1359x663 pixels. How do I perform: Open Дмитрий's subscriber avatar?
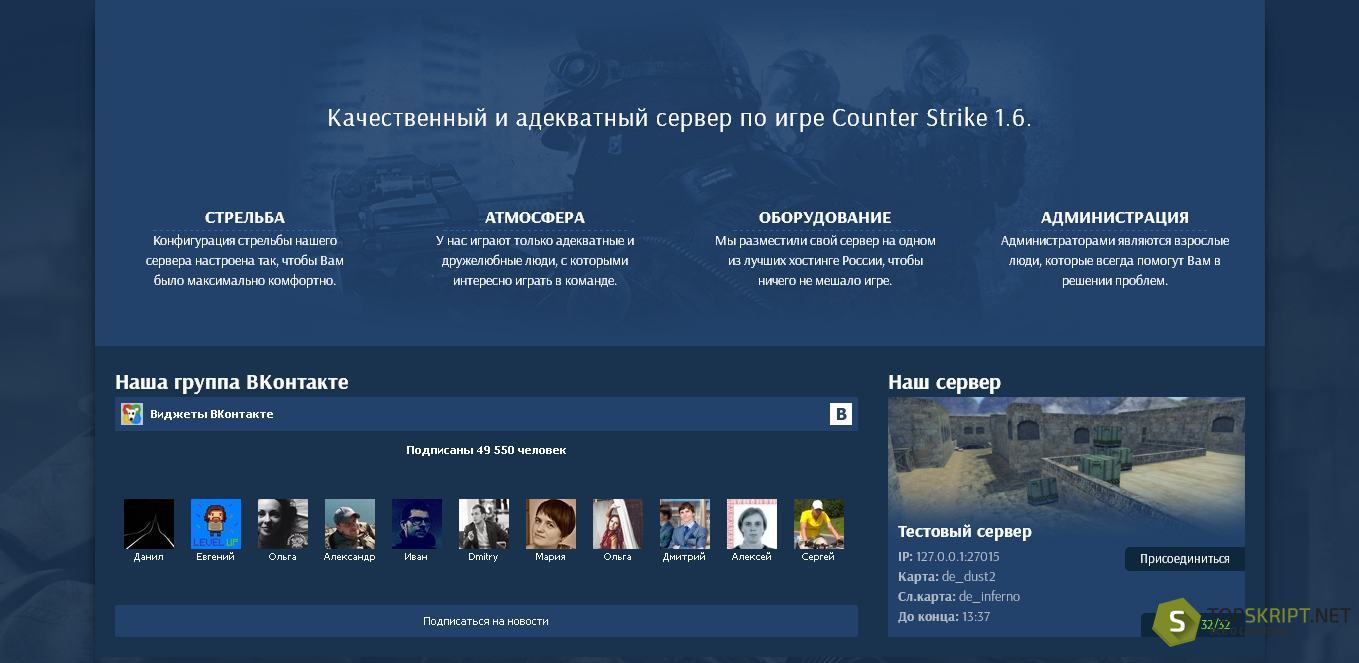(685, 524)
